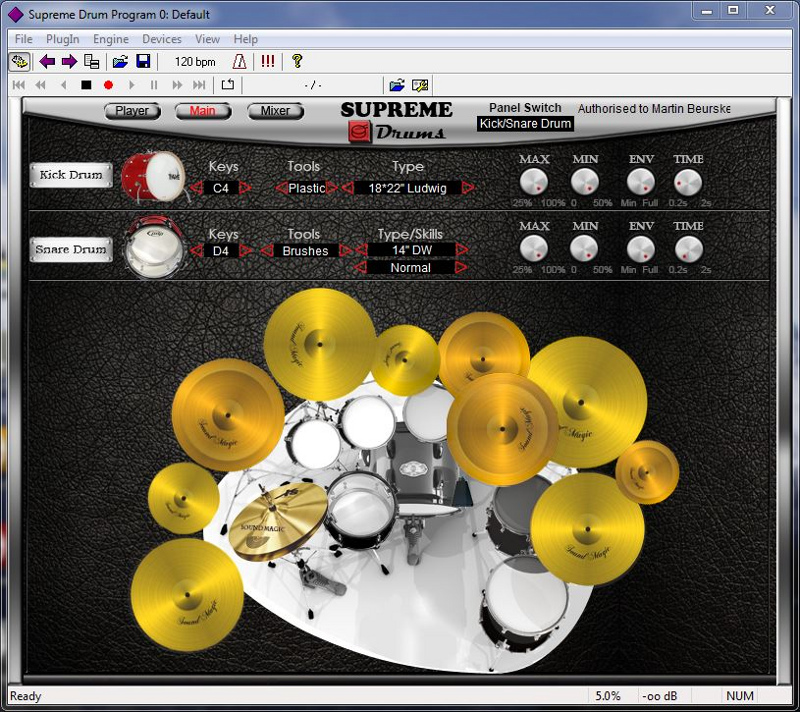This screenshot has height=712, width=800.
Task: Go to next program with right purple arrow
Action: click(69, 62)
